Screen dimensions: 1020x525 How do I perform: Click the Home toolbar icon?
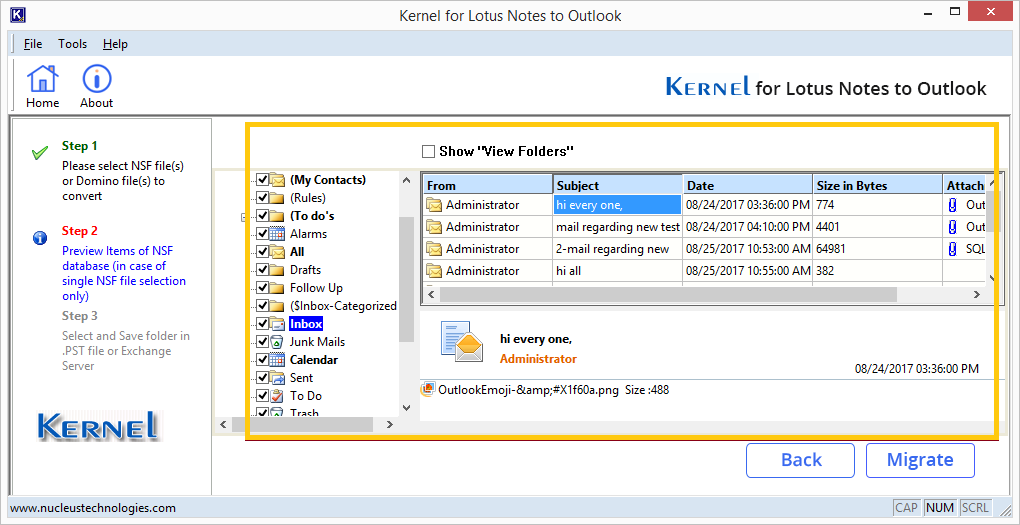[42, 79]
